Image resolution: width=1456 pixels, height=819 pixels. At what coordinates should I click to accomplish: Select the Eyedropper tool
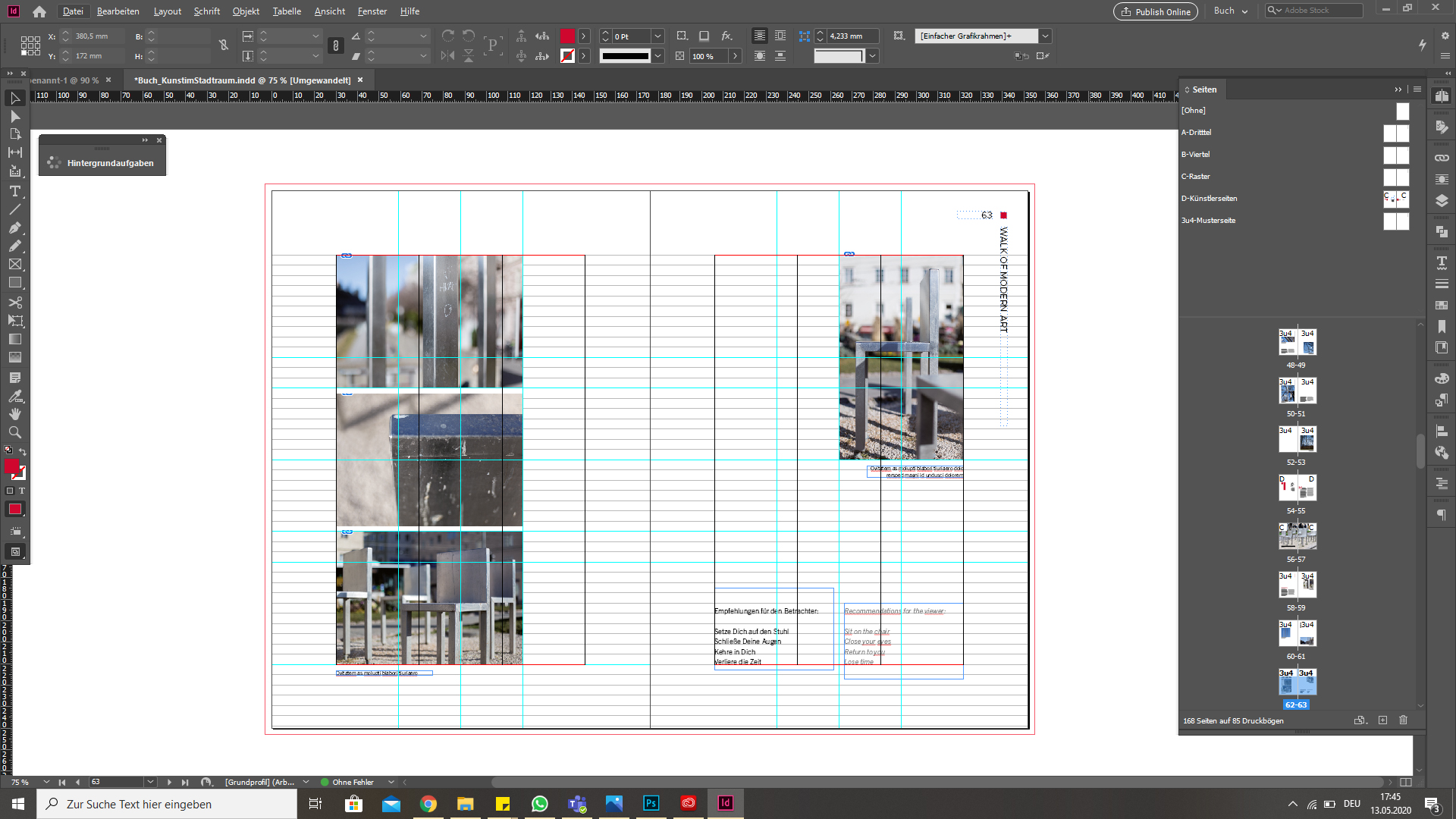click(14, 396)
